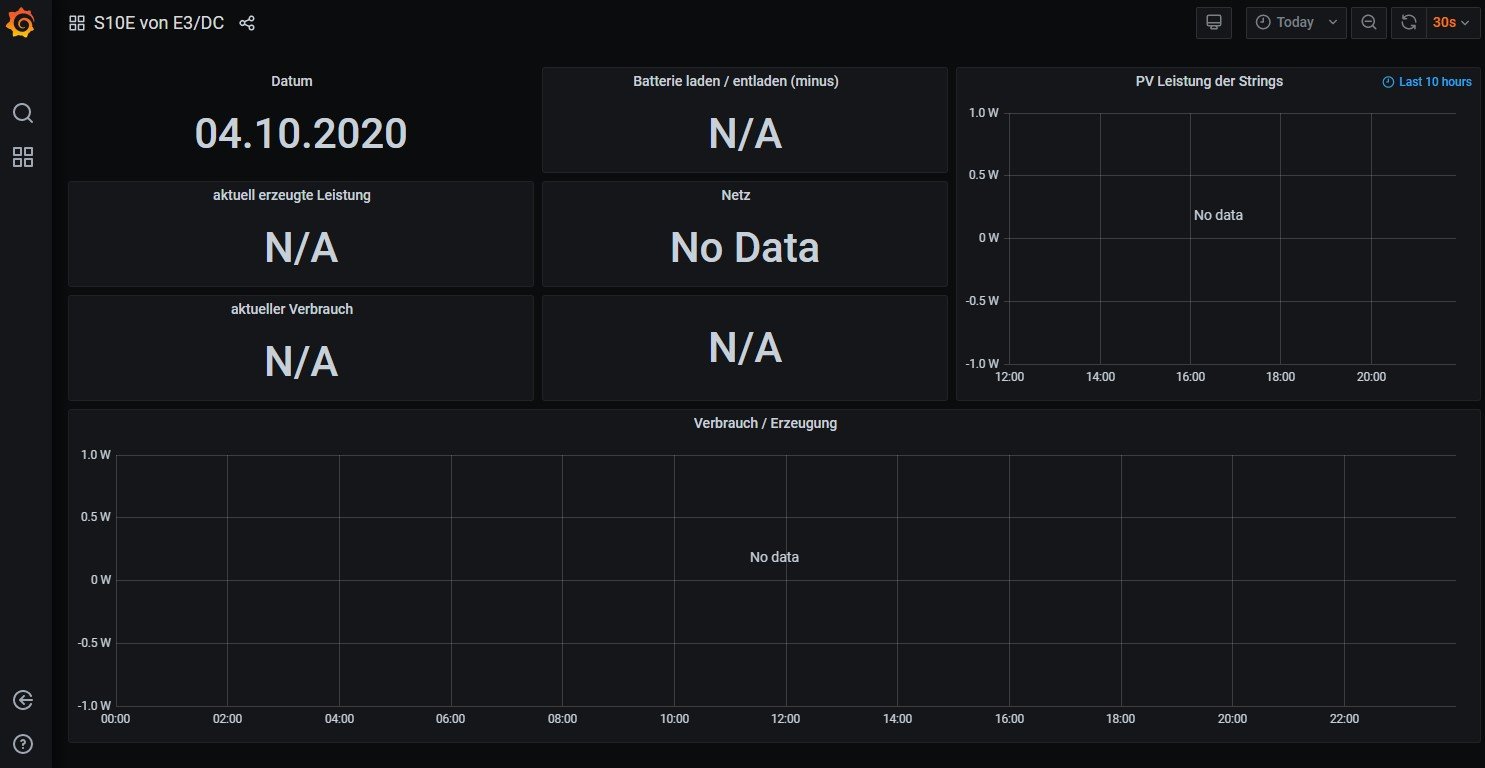Click the Grafana logo home icon
Viewport: 1485px width, 768px height.
point(22,23)
